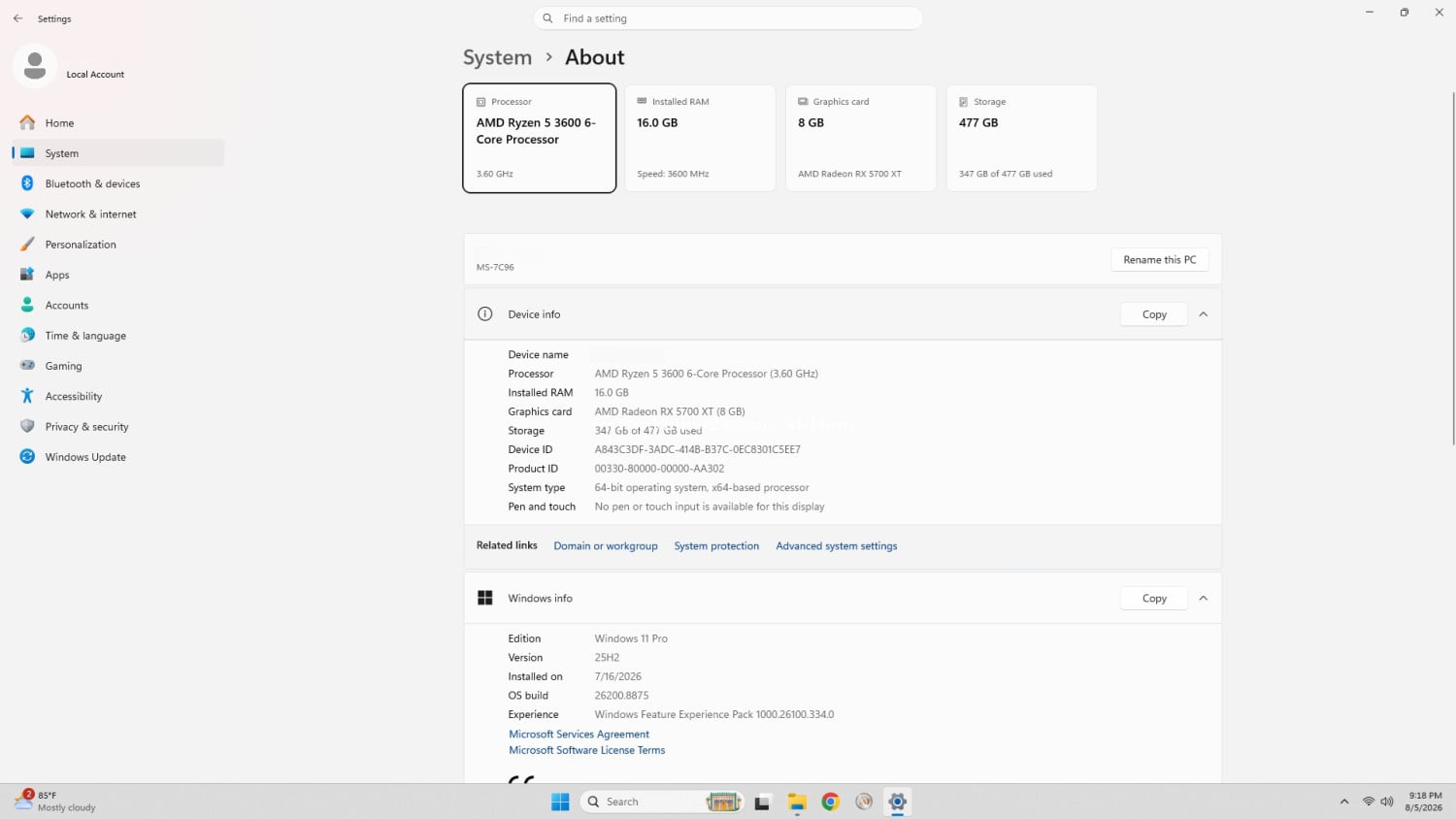Click AMD Radeon RX 5700 XT (8 GB) text
Screen dimensions: 1456x819
pos(670,411)
